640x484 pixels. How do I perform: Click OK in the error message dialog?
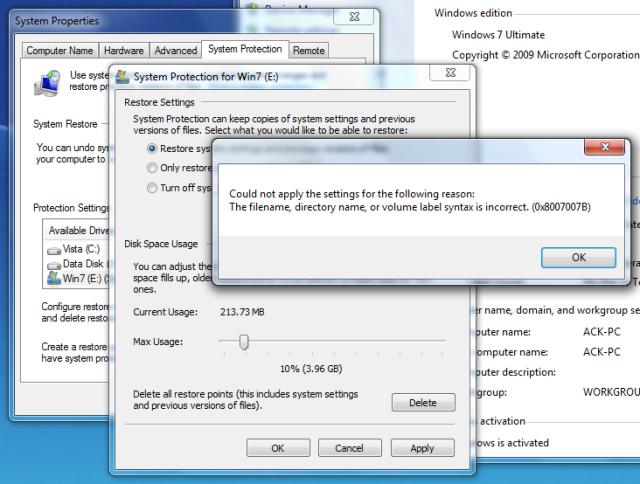[578, 258]
